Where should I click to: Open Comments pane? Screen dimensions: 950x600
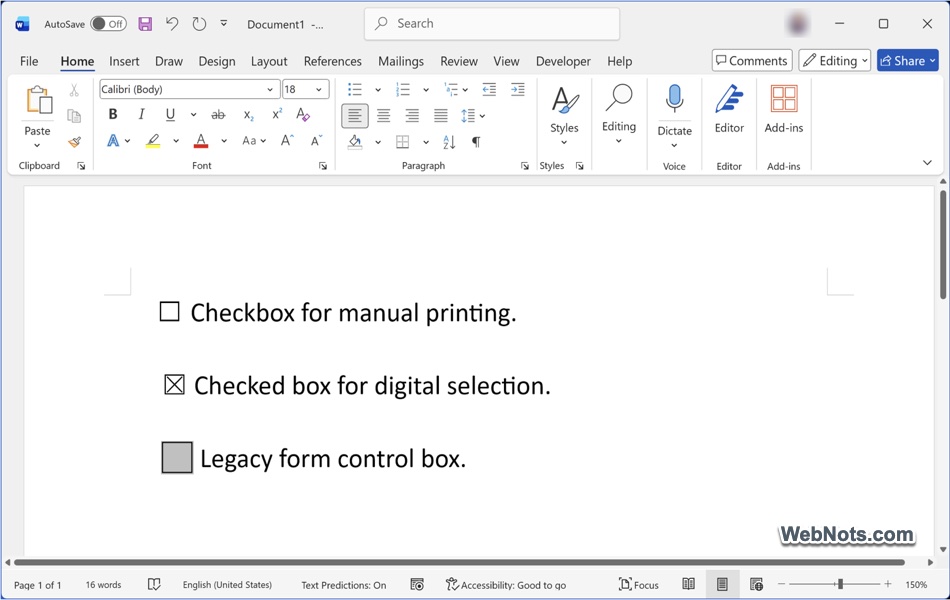[752, 61]
